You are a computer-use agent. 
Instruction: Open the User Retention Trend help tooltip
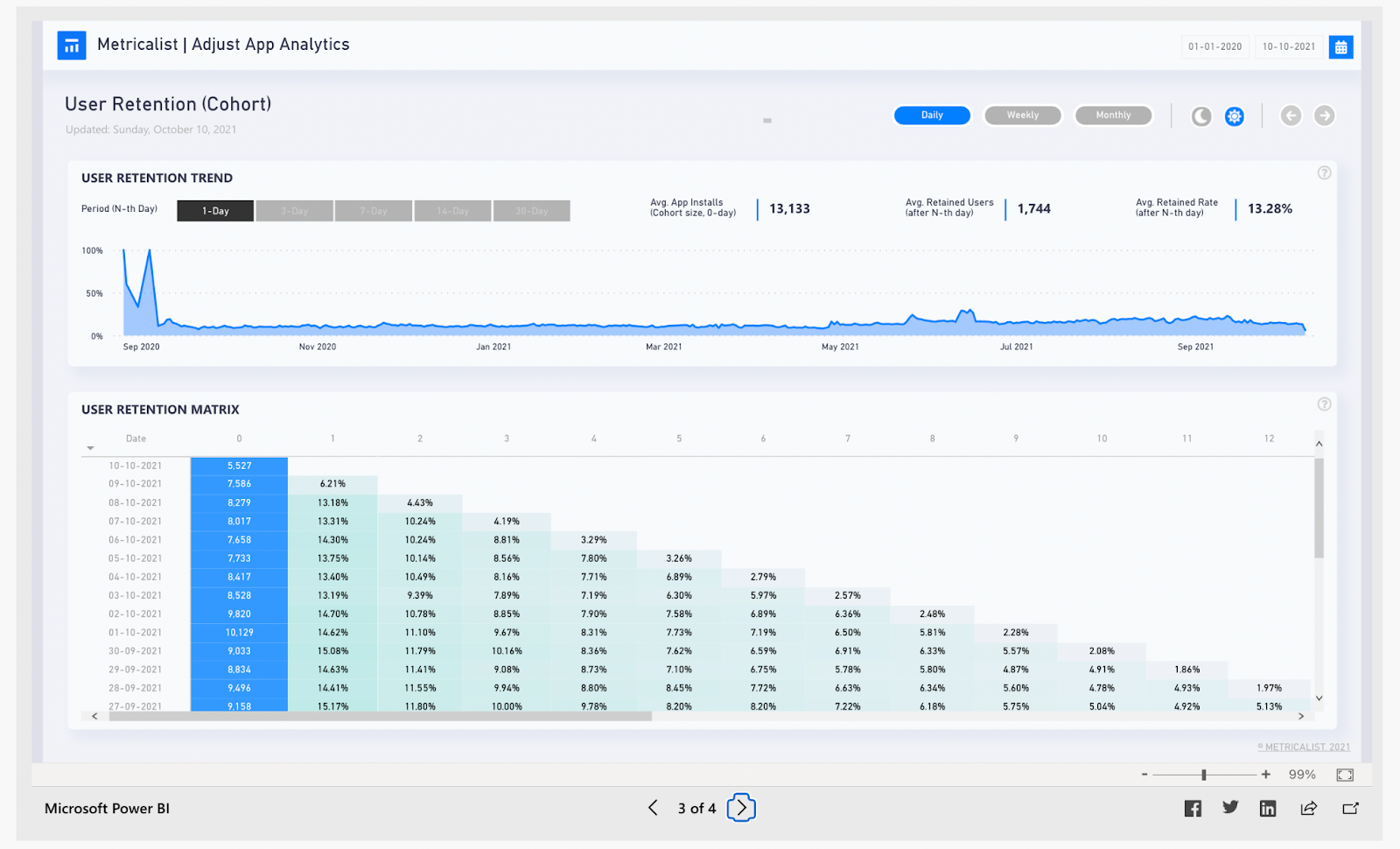coord(1324,172)
